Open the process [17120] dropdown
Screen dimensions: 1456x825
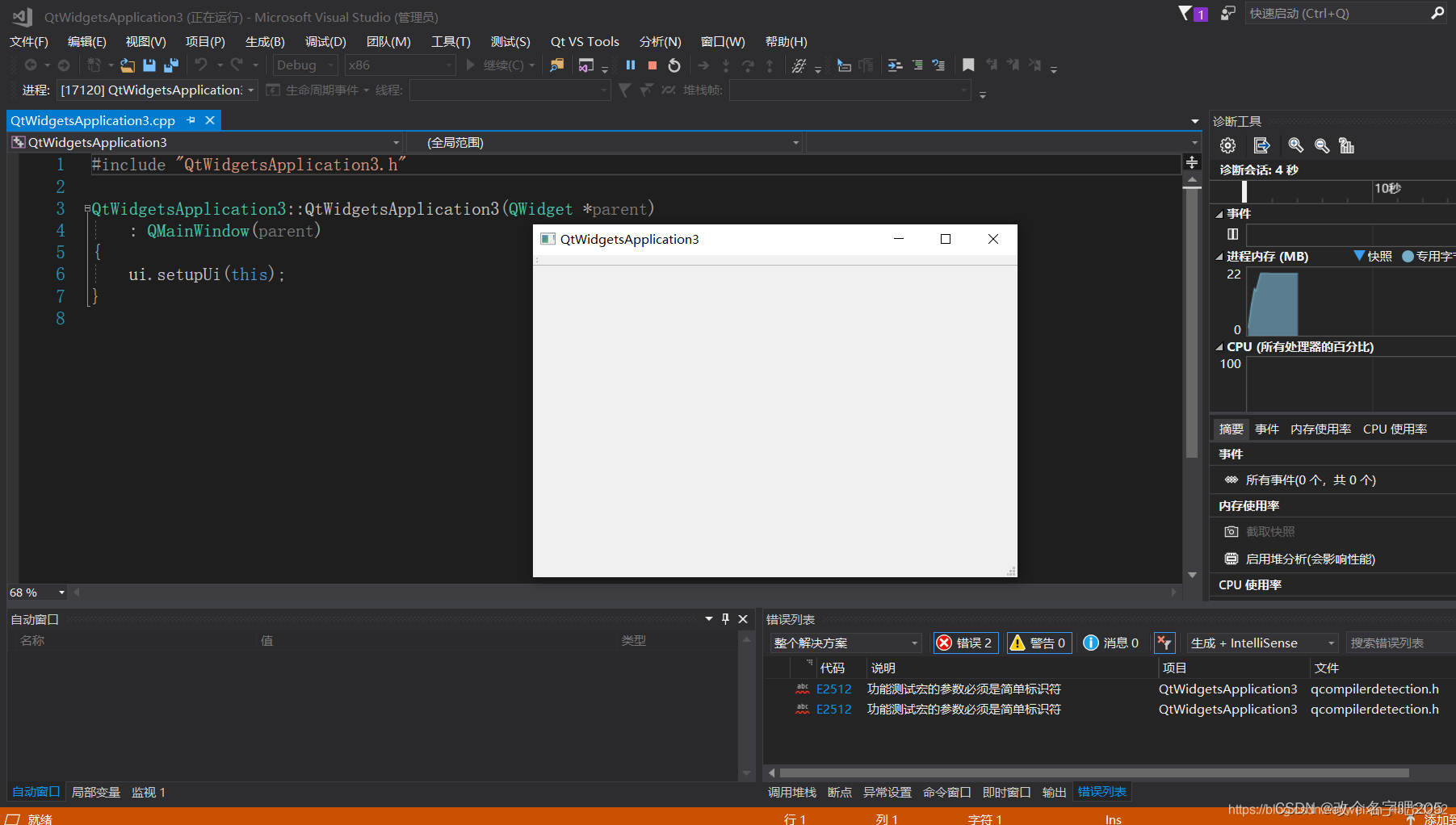pos(157,90)
